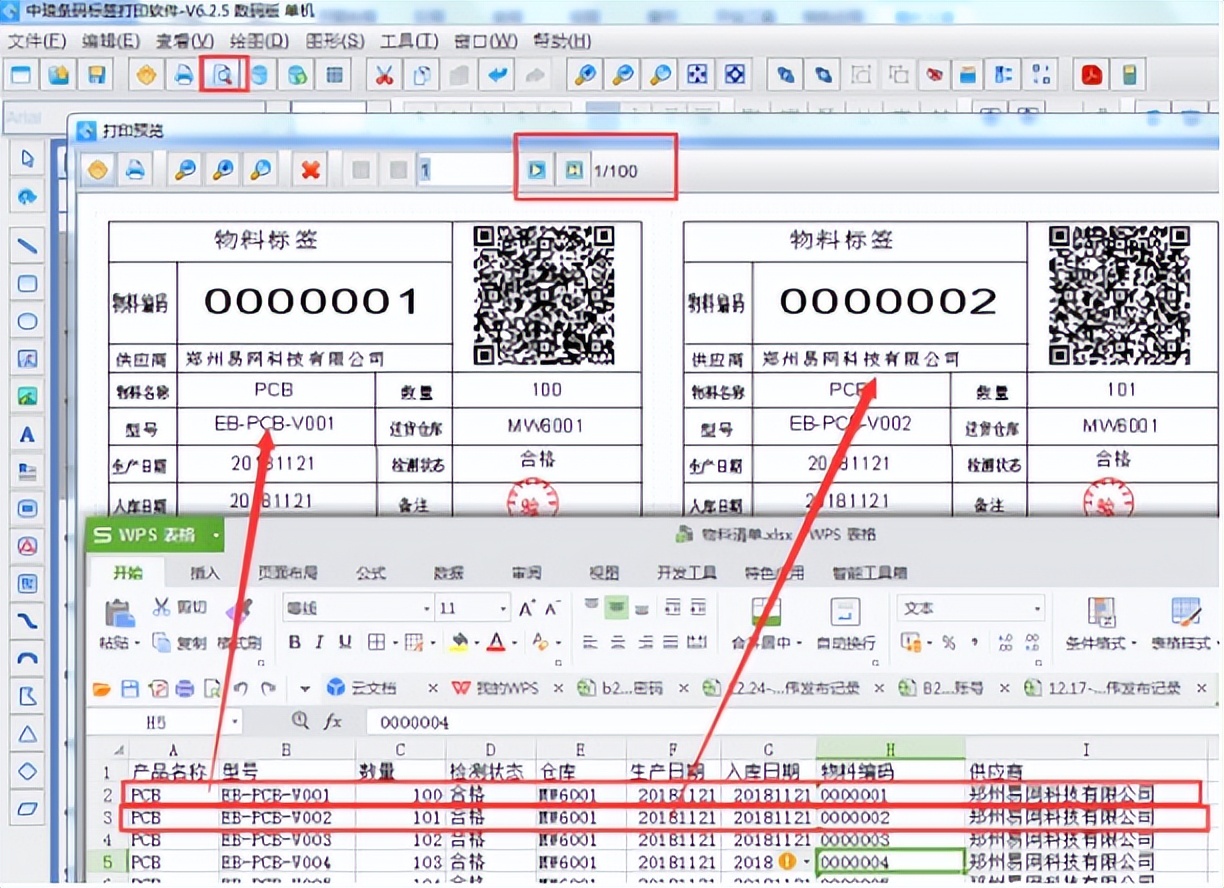
Task: Select the parallelogram shape tool
Action: click(x=27, y=808)
